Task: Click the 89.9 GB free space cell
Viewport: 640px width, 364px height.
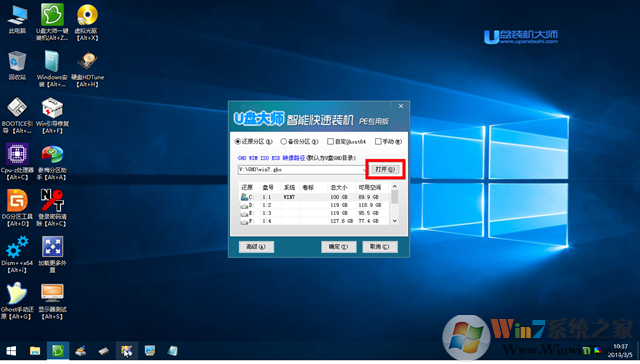Action: 368,197
